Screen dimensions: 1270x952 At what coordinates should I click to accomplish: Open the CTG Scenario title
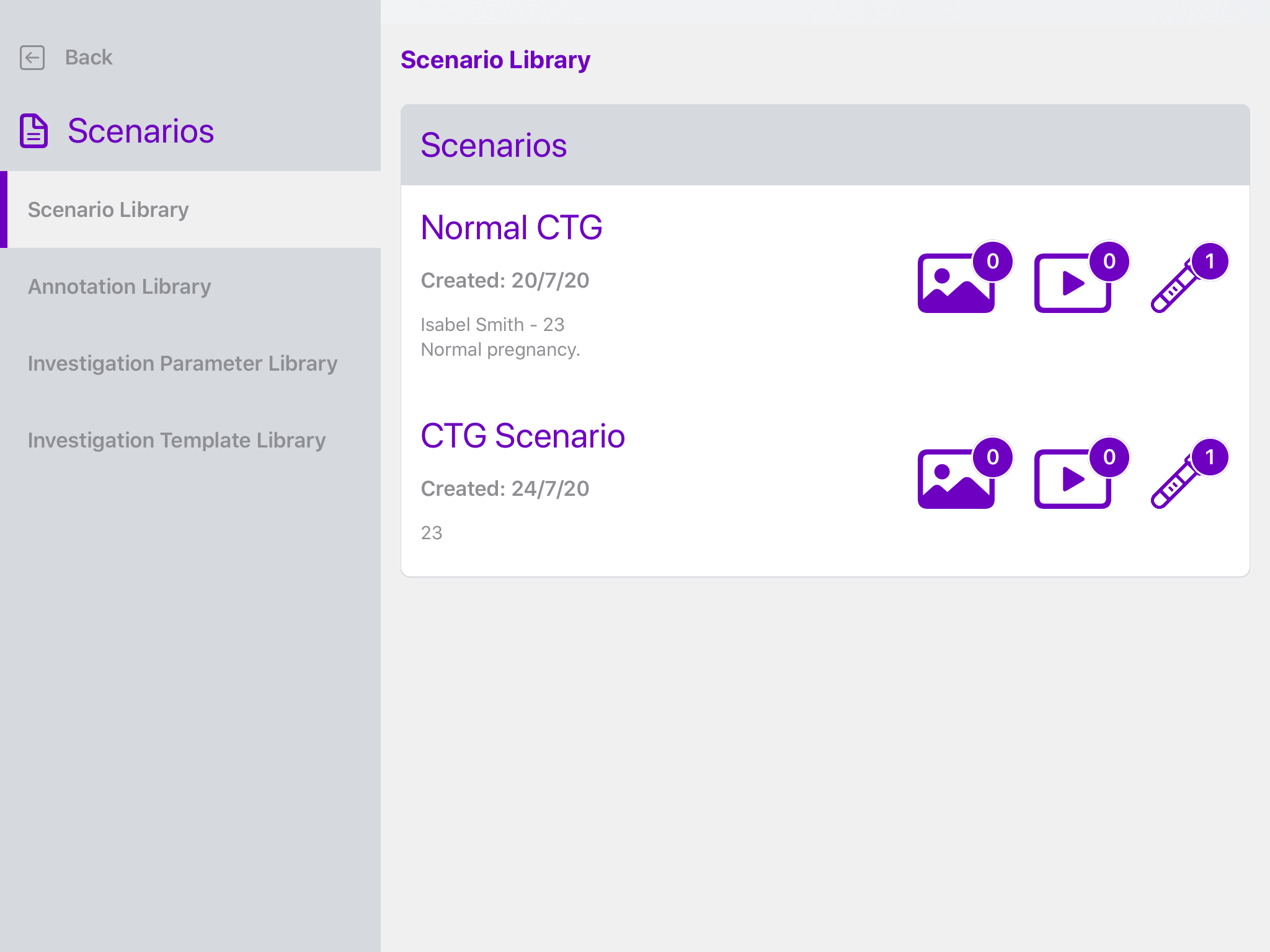coord(523,436)
